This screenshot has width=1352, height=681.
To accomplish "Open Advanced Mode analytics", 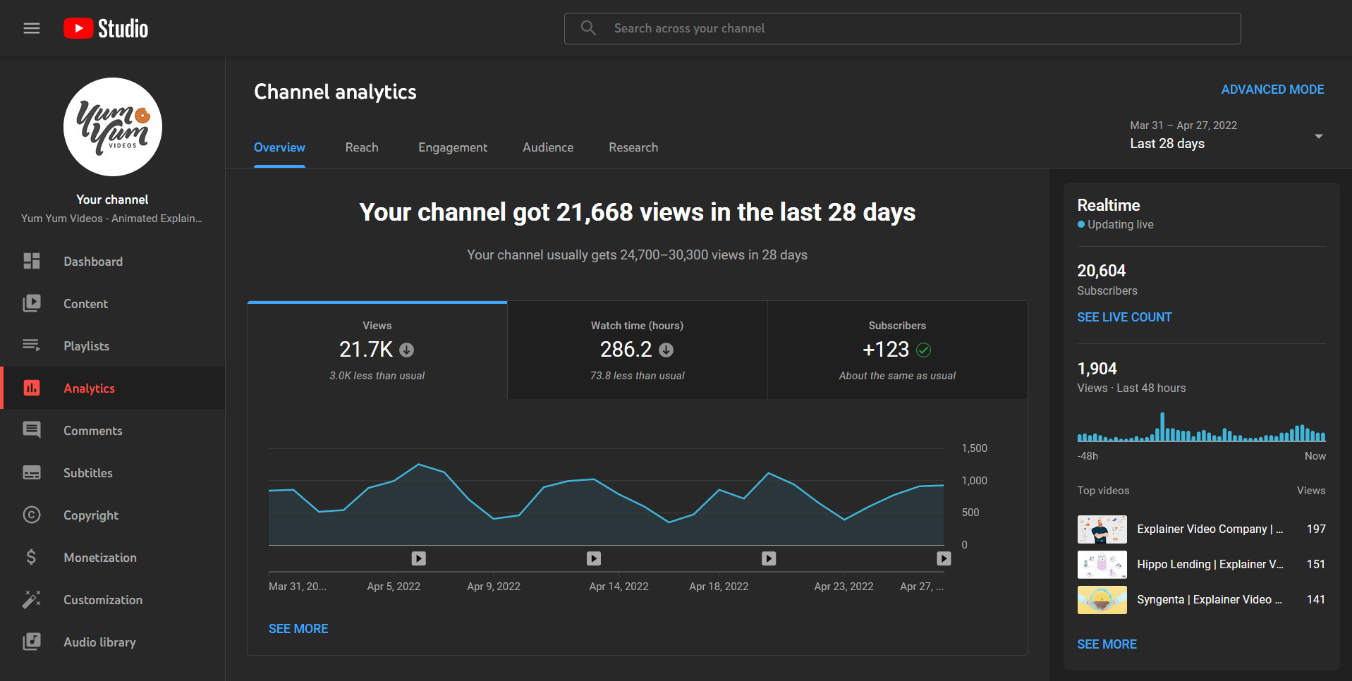I will pos(1272,89).
